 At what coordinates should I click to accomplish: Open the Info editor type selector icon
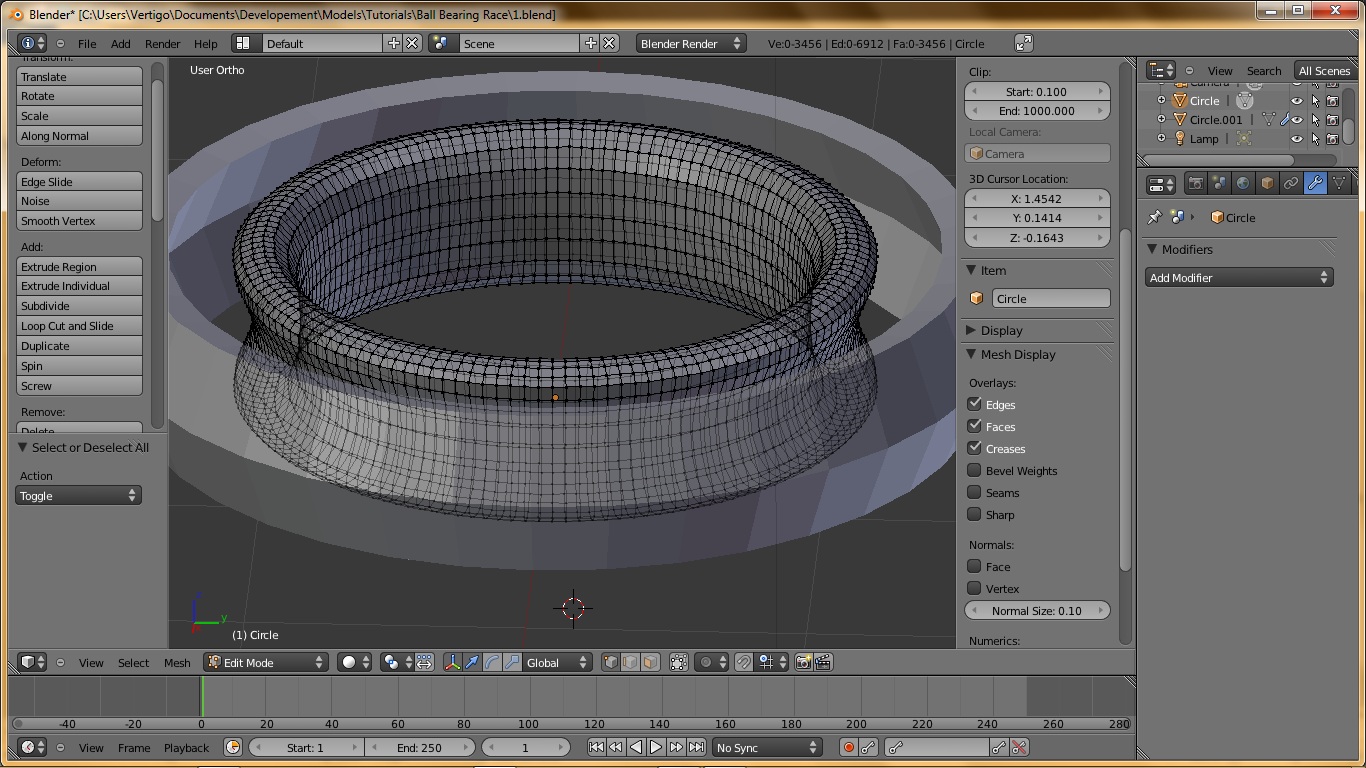33,43
